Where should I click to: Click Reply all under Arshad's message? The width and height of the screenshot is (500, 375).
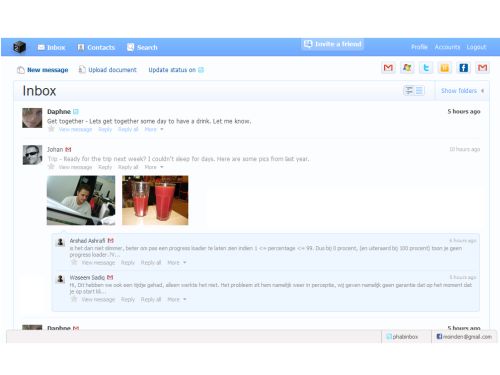pyautogui.click(x=151, y=263)
